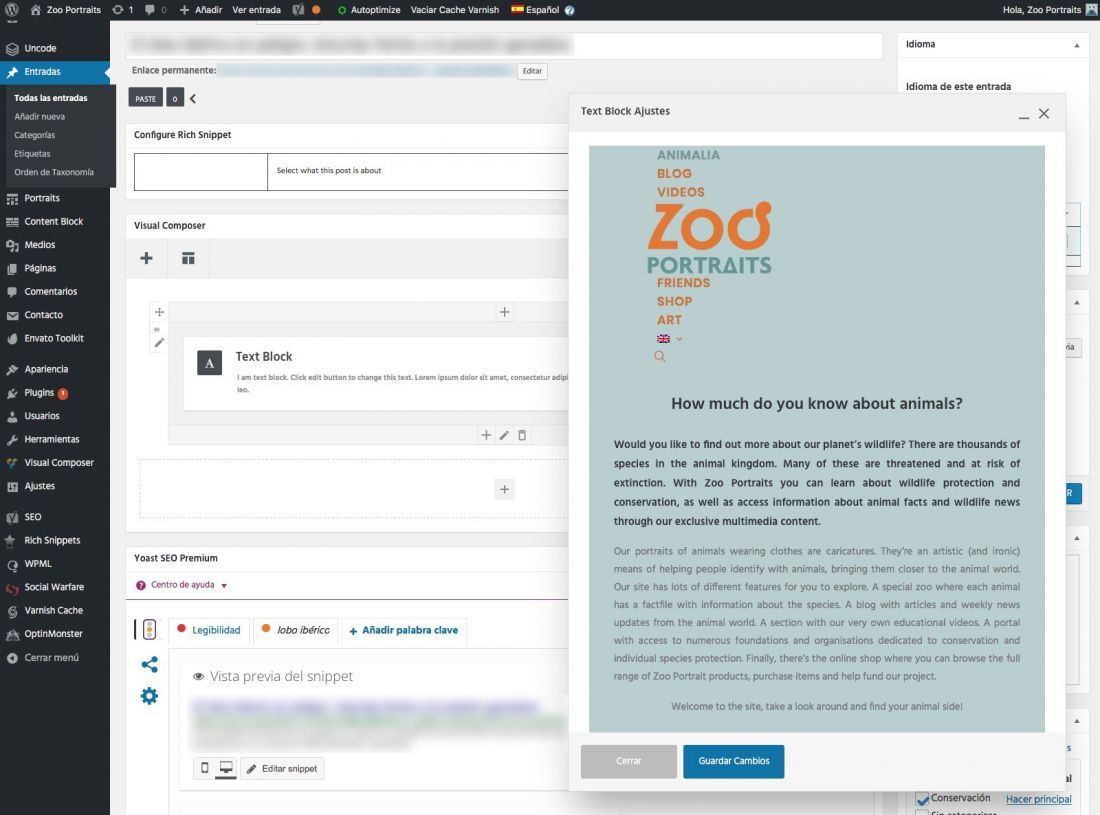Select Ver entrada in the admin bar
Image resolution: width=1100 pixels, height=815 pixels.
tap(256, 10)
